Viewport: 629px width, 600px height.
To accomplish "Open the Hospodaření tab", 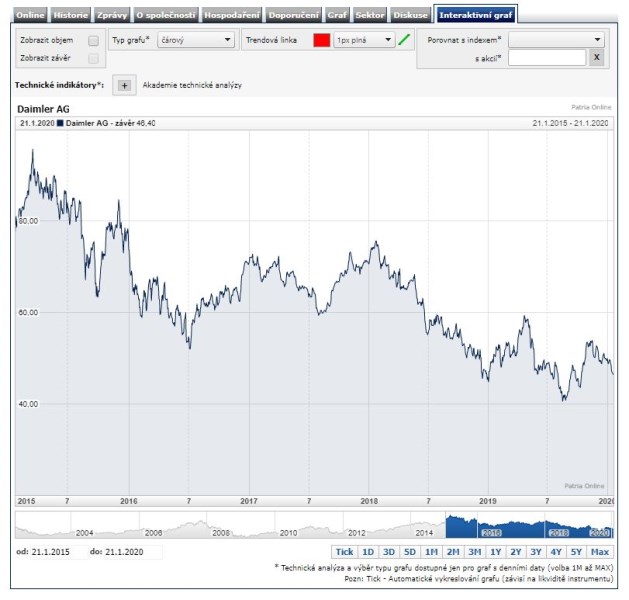I will (234, 15).
